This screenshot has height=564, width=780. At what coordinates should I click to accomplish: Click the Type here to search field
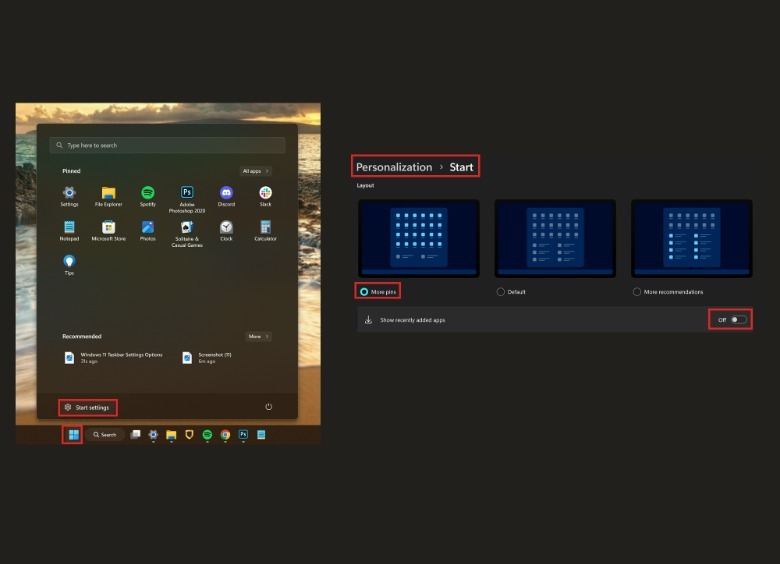[167, 145]
